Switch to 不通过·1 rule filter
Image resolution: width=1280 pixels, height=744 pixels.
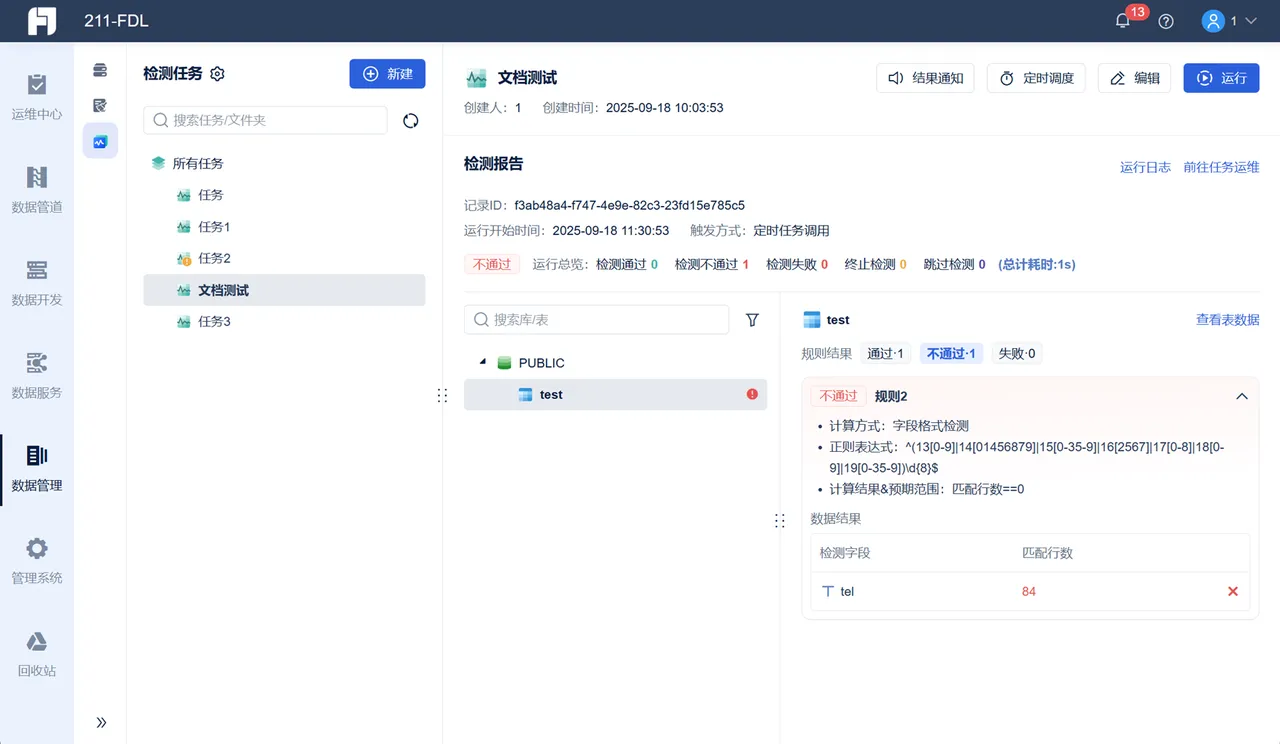[952, 353]
